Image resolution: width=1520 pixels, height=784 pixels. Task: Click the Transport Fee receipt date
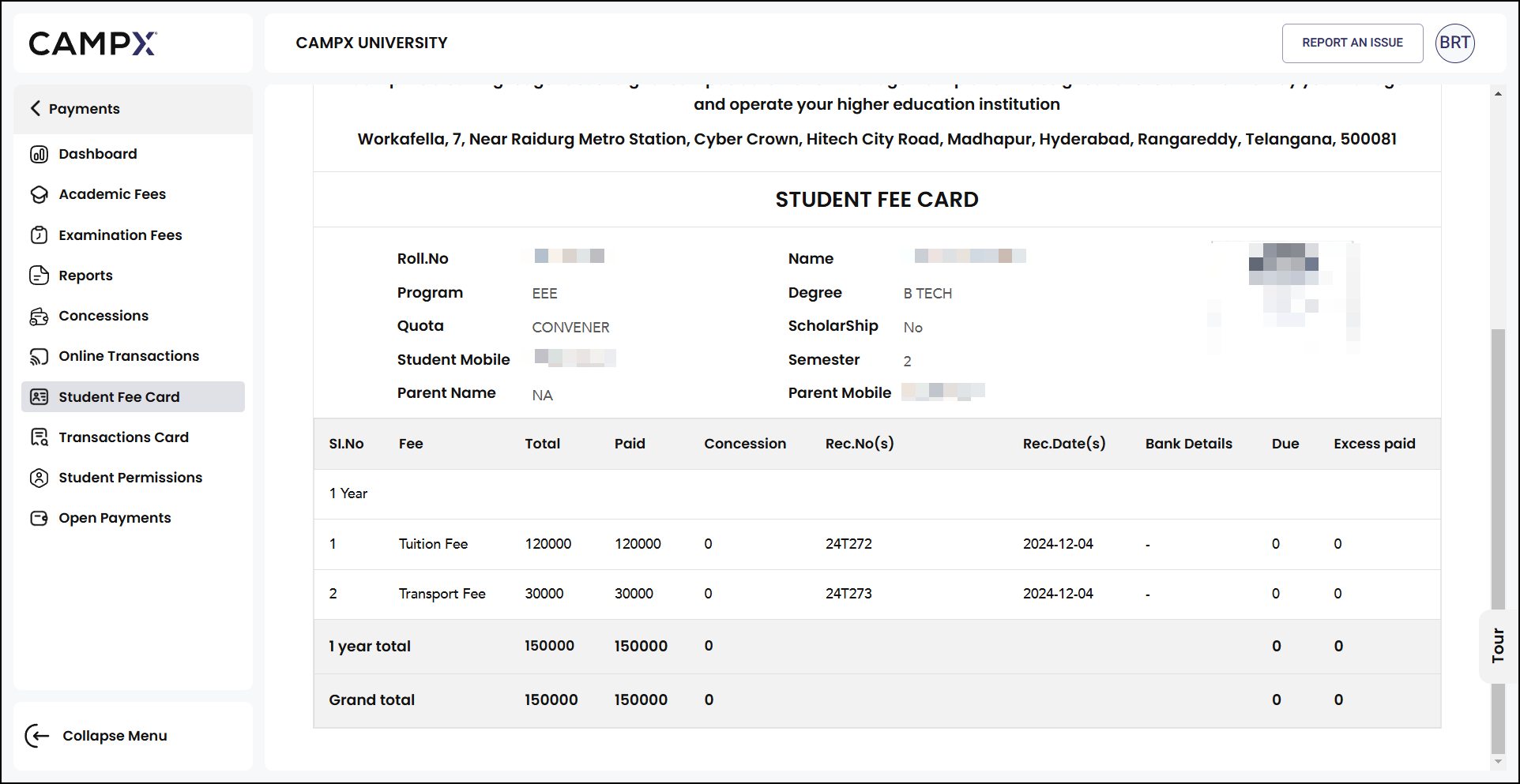pyautogui.click(x=1058, y=594)
